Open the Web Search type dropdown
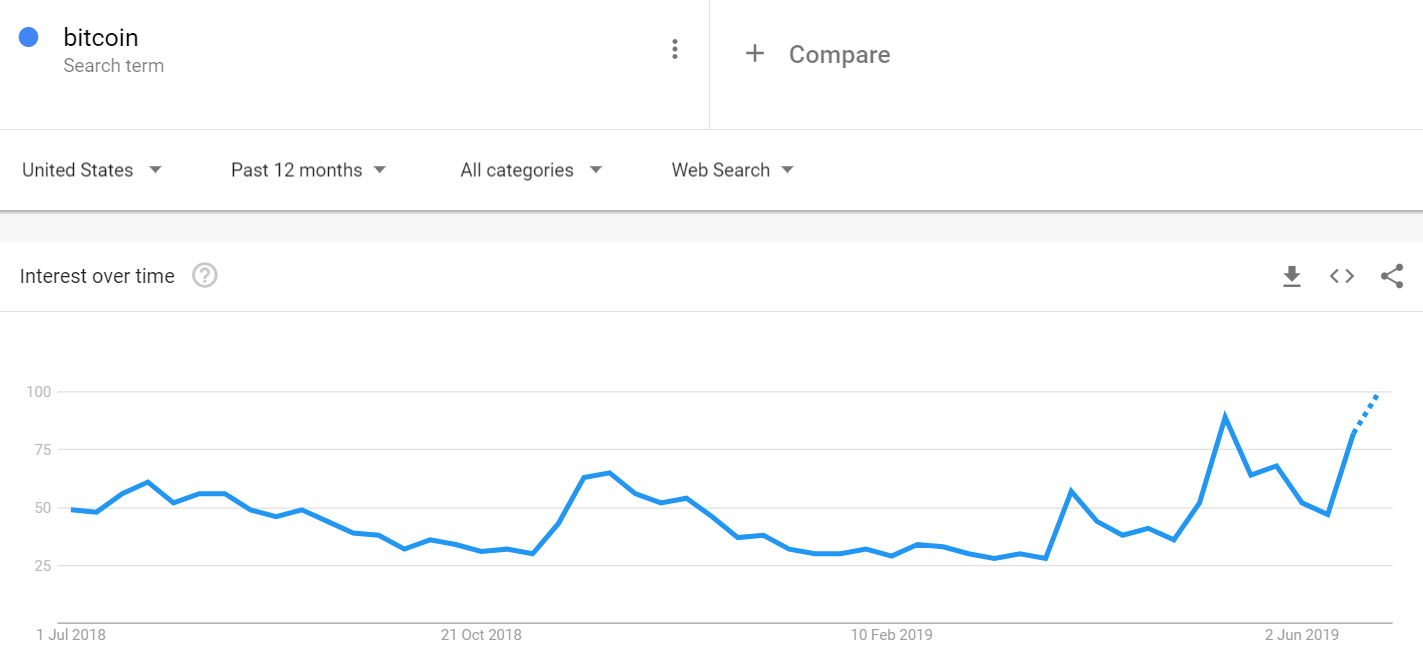1423x666 pixels. pos(732,170)
